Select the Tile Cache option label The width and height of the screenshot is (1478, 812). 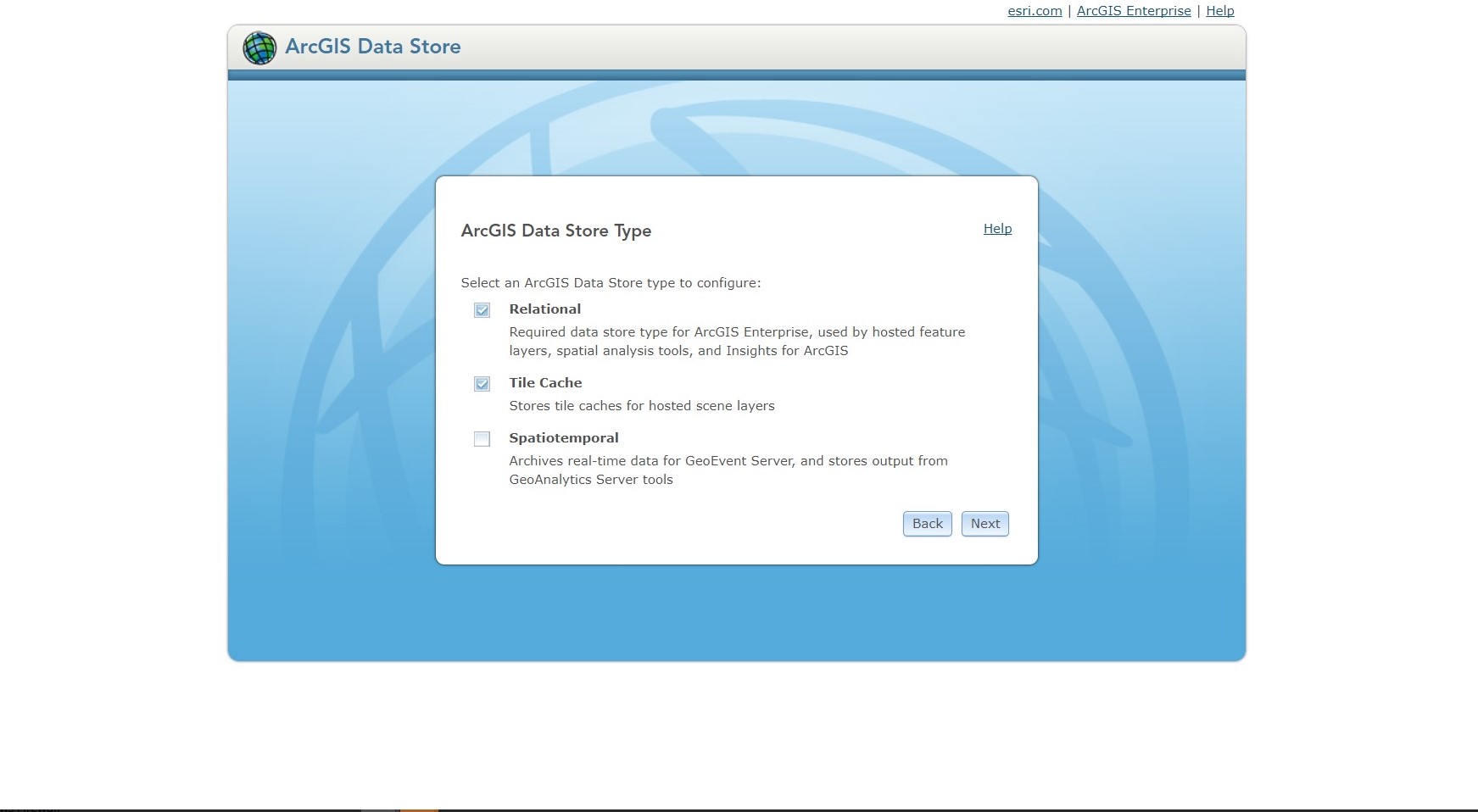point(545,383)
